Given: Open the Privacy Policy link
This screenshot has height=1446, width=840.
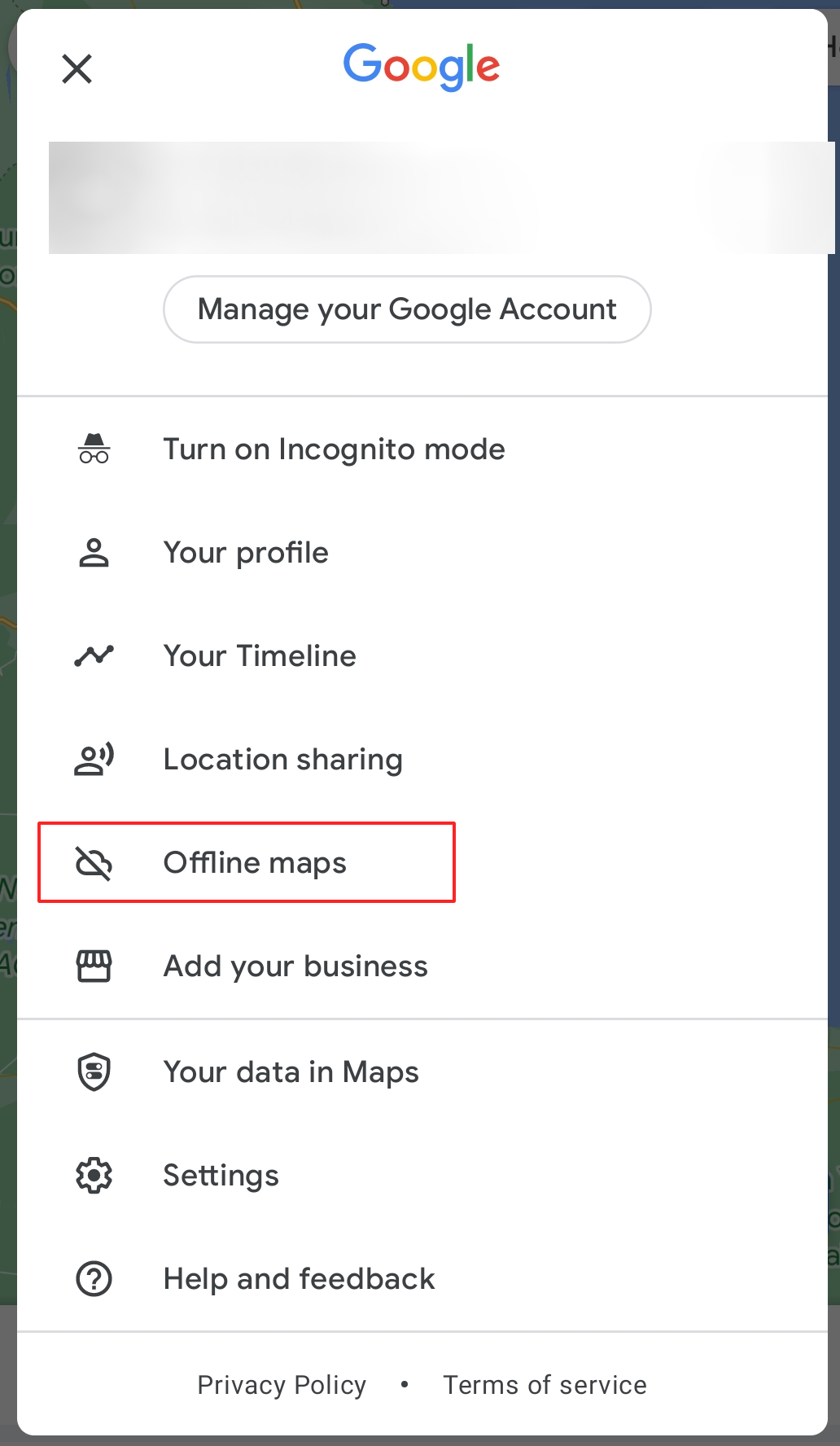Looking at the screenshot, I should 282,1385.
